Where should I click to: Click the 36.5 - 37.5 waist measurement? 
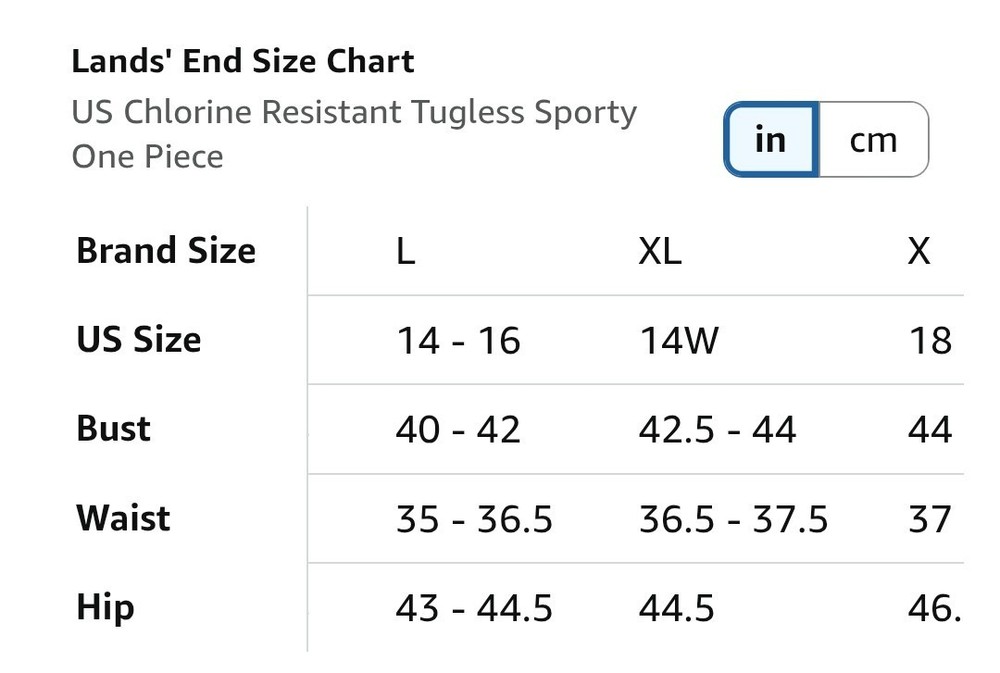(x=733, y=519)
